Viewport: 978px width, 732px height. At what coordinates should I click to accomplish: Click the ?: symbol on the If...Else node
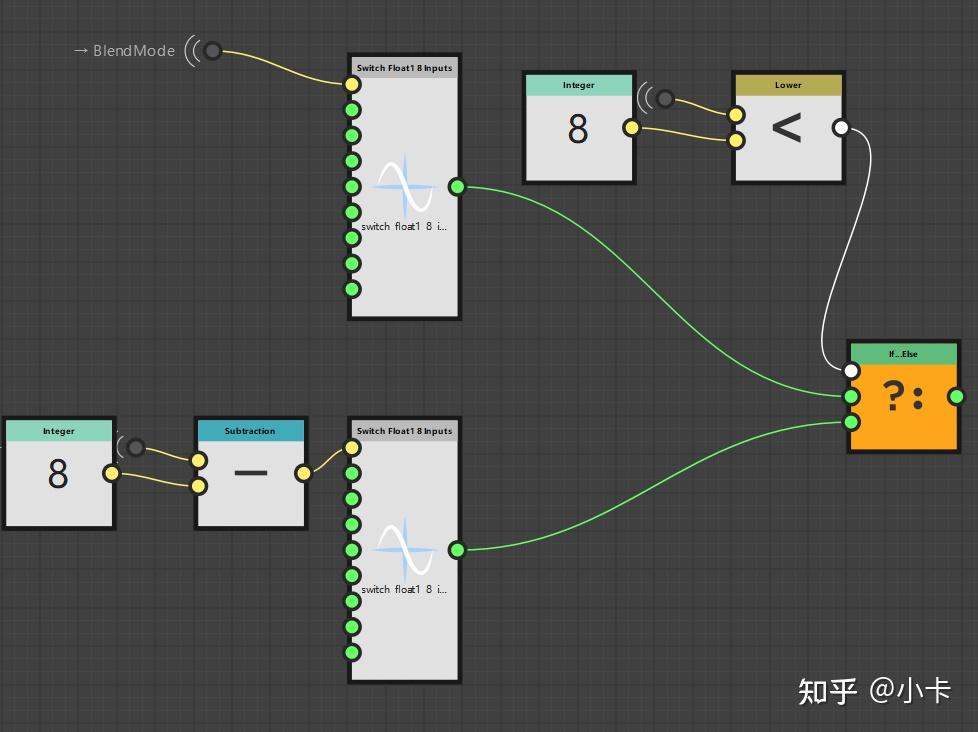click(x=903, y=397)
